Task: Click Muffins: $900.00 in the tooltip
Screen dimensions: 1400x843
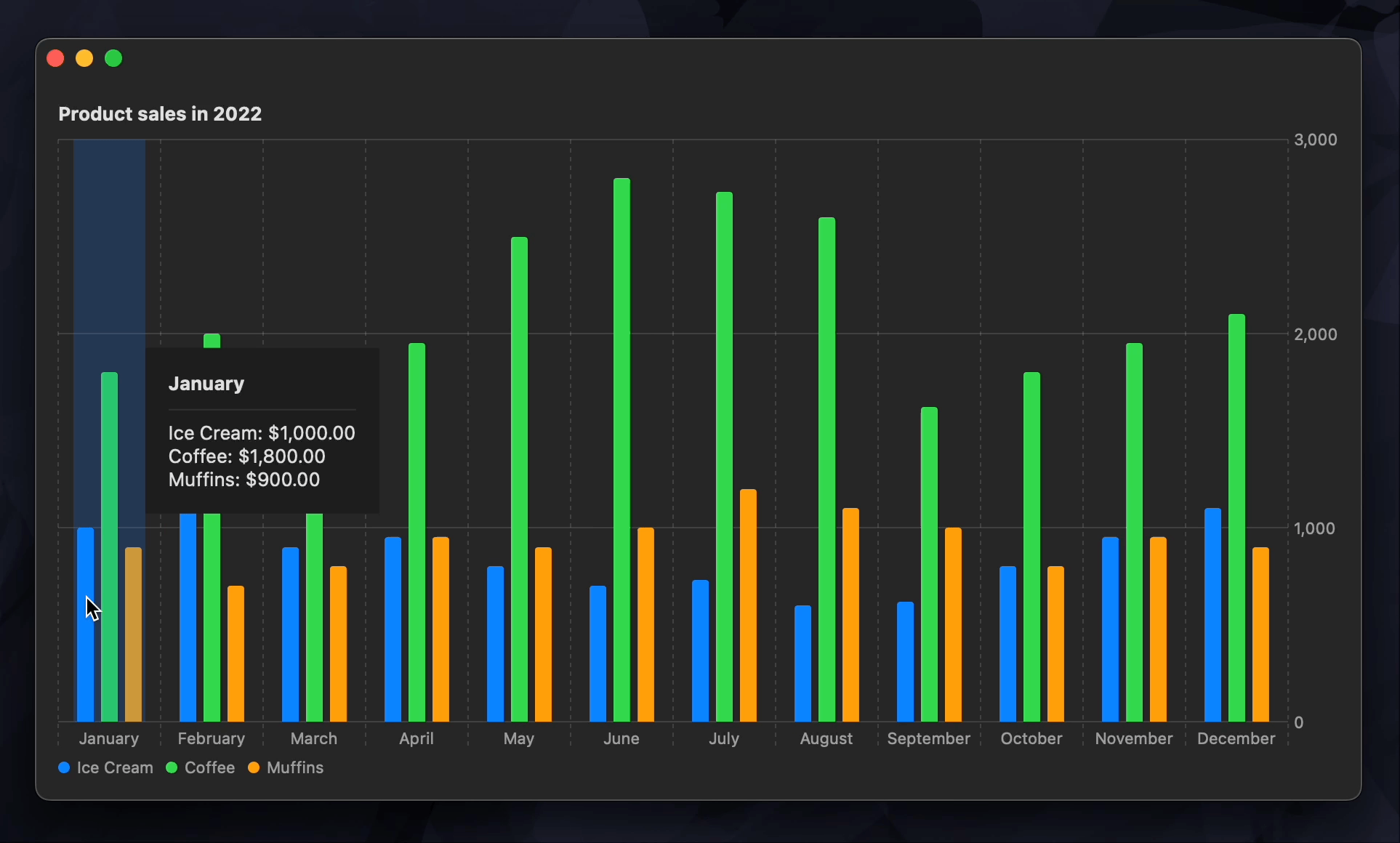Action: [x=244, y=480]
